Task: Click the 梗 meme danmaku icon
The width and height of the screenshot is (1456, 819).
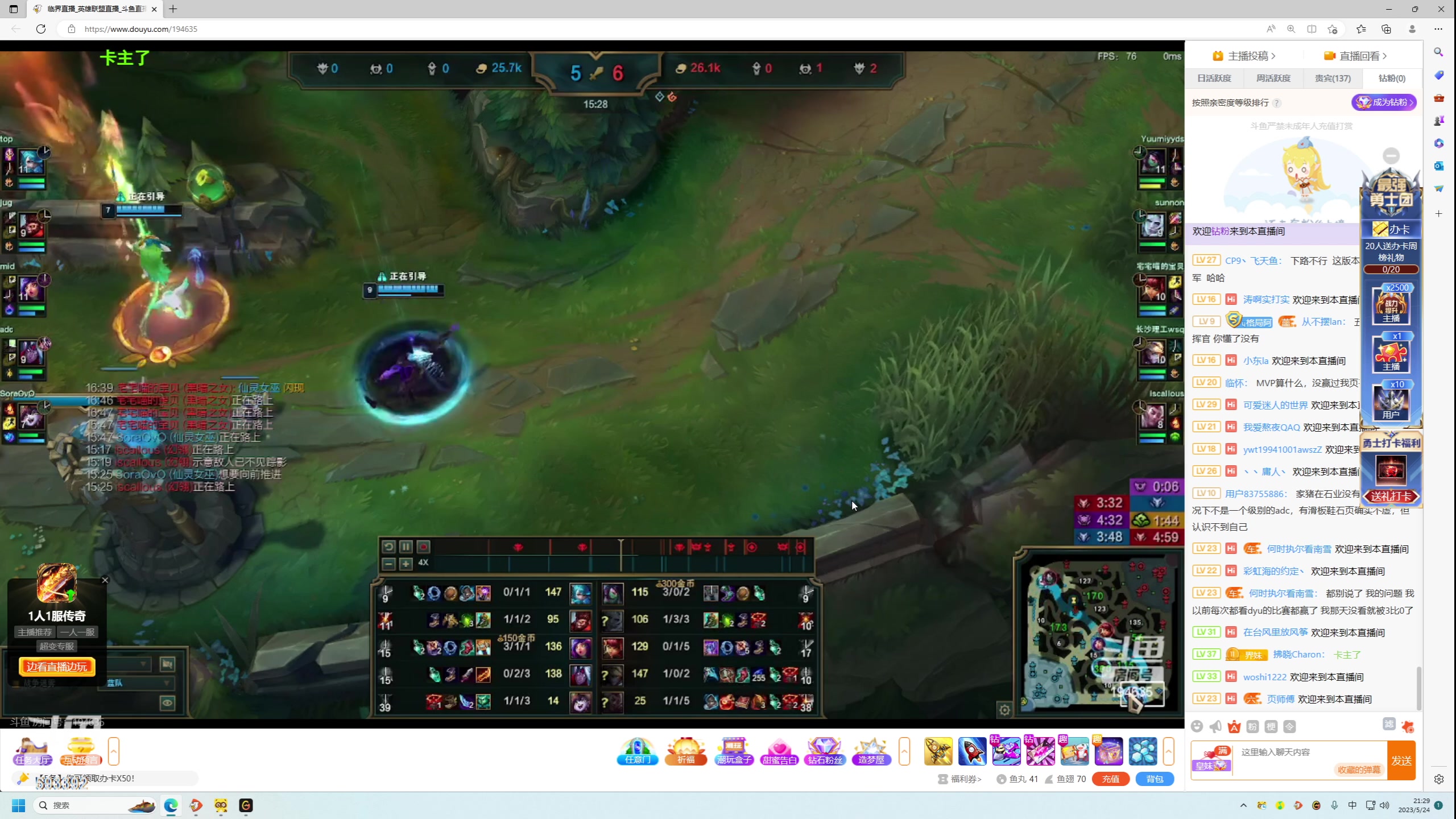Action: tap(1271, 726)
